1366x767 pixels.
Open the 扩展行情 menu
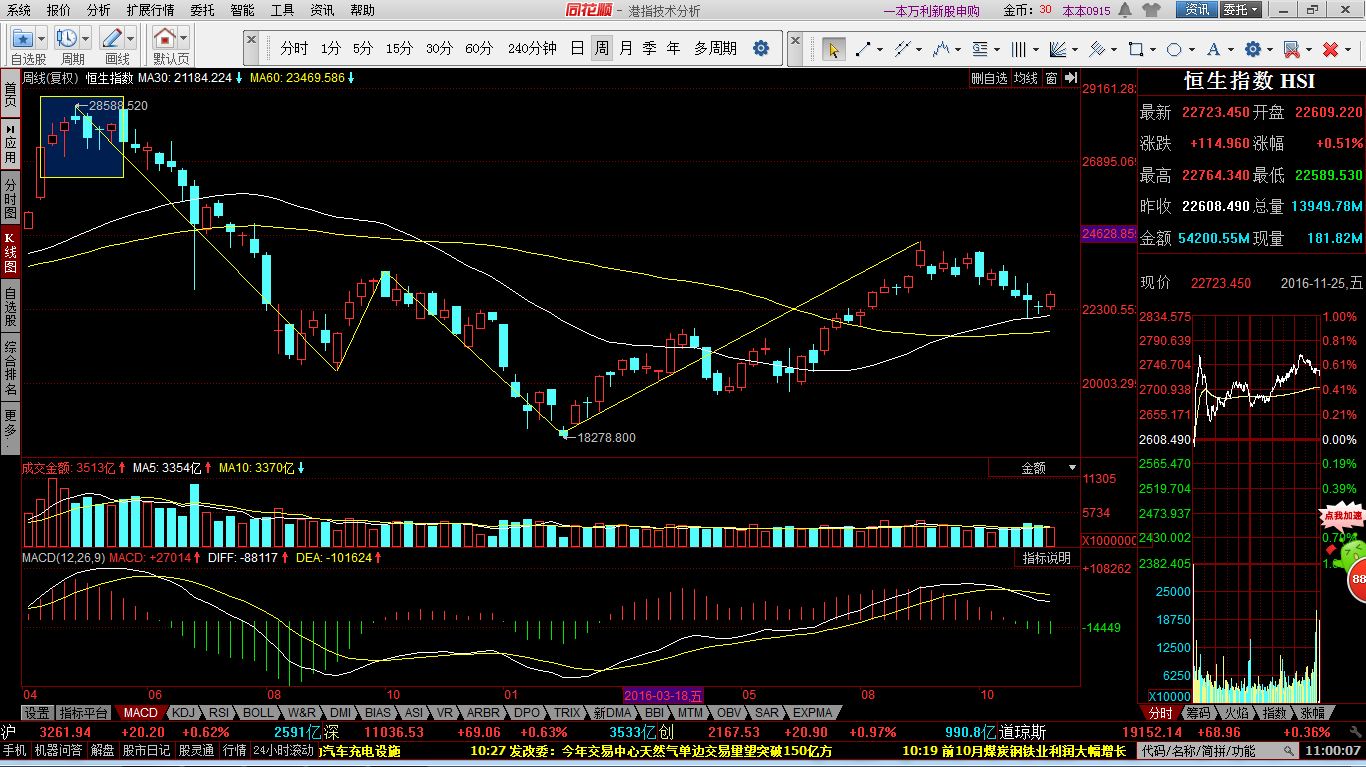pyautogui.click(x=150, y=10)
